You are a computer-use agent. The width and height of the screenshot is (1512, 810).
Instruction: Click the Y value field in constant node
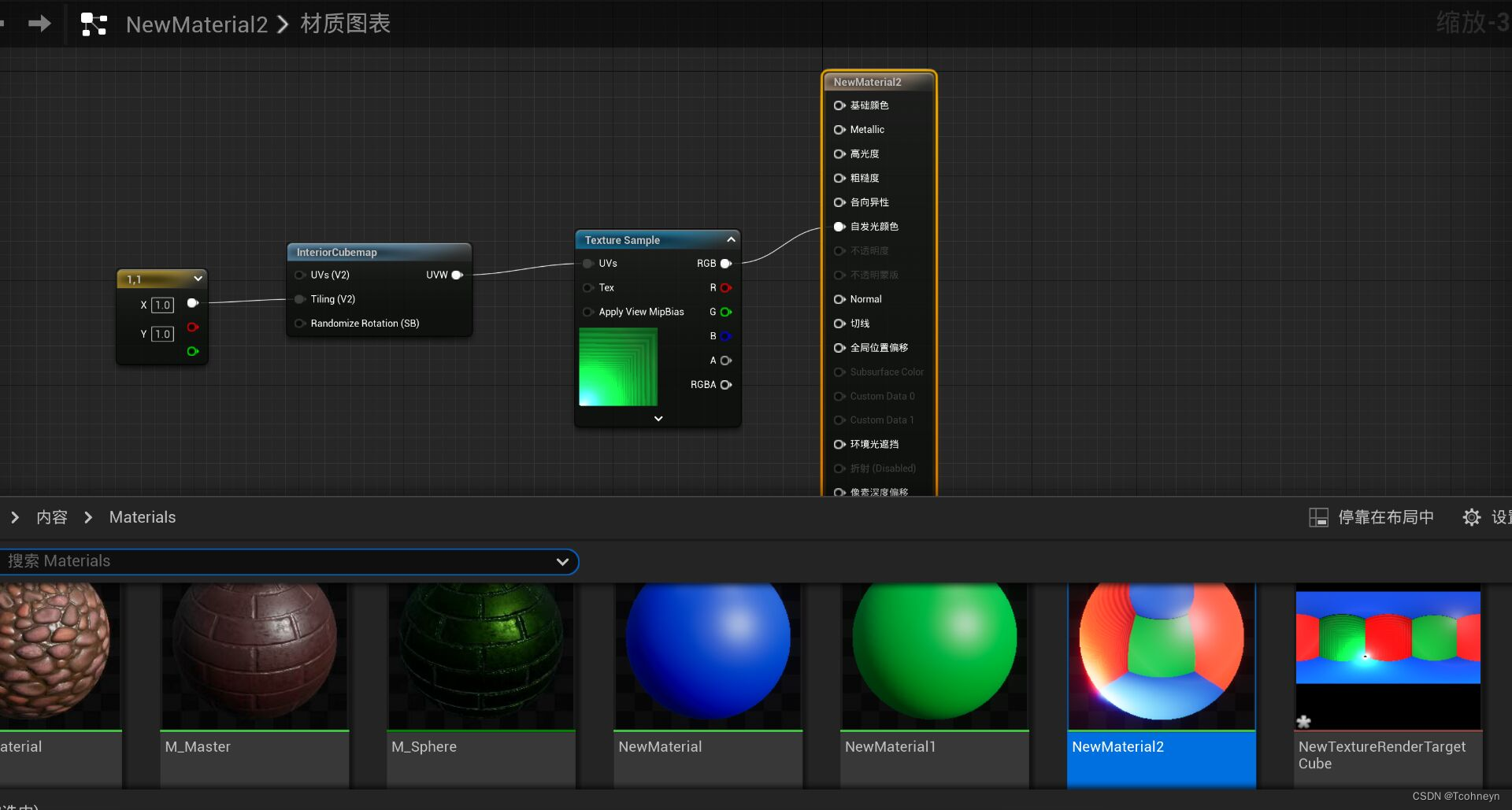click(x=163, y=334)
